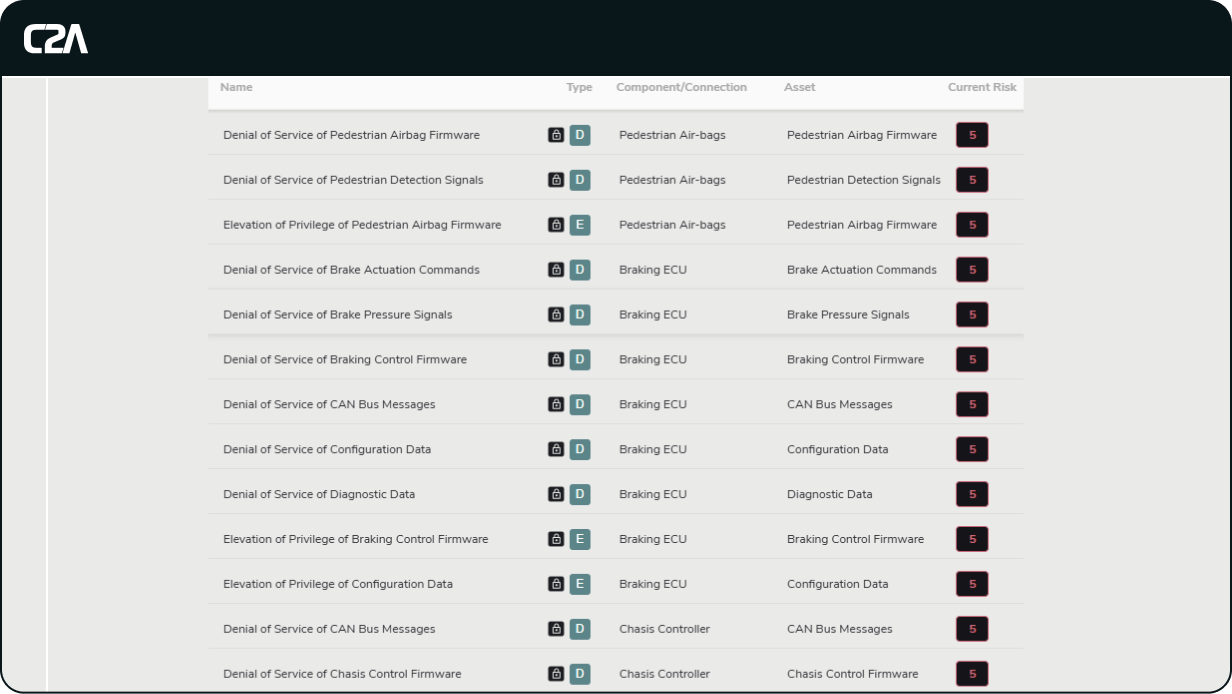
Task: Click 'Chasis Control Firmware' asset cell
Action: tap(853, 674)
